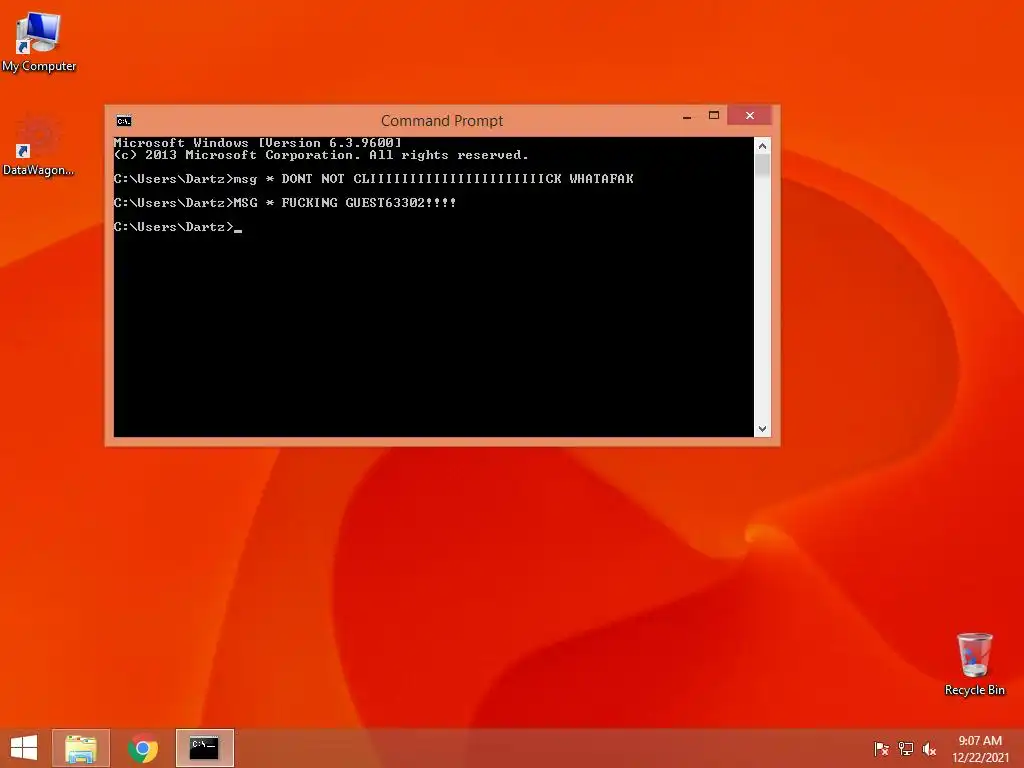Open File Explorer from the taskbar
1024x768 pixels.
click(x=81, y=748)
